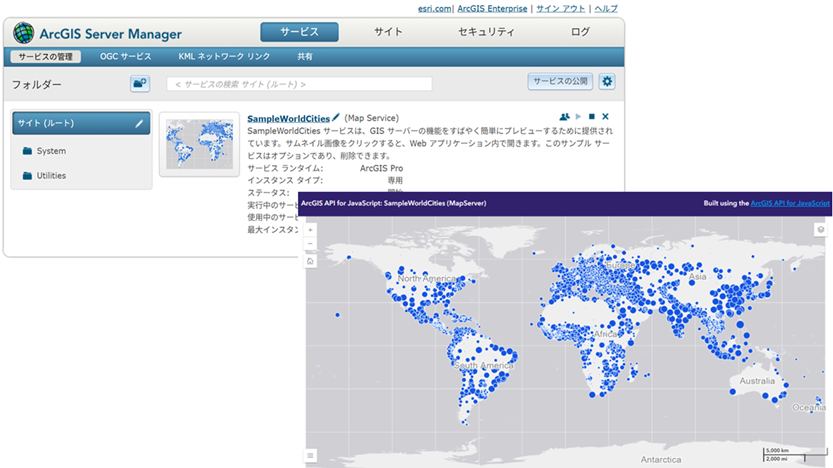833x468 pixels.
Task: Open permissions icon for SampleWorldCities service
Action: point(564,116)
